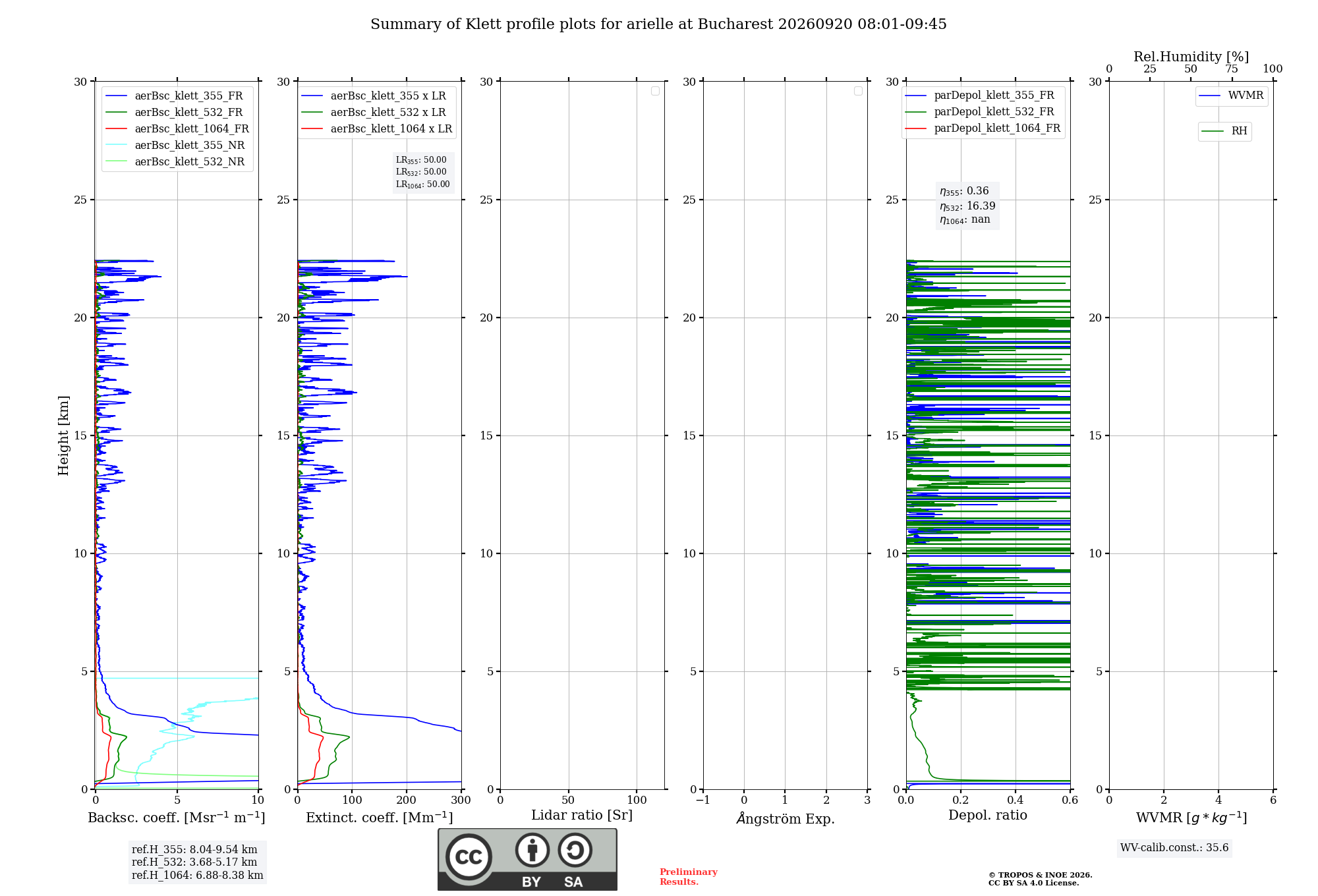Viewport: 1318px width, 896px height.
Task: Click the TROPOS & INOE 2026 copyright text
Action: 1041,876
